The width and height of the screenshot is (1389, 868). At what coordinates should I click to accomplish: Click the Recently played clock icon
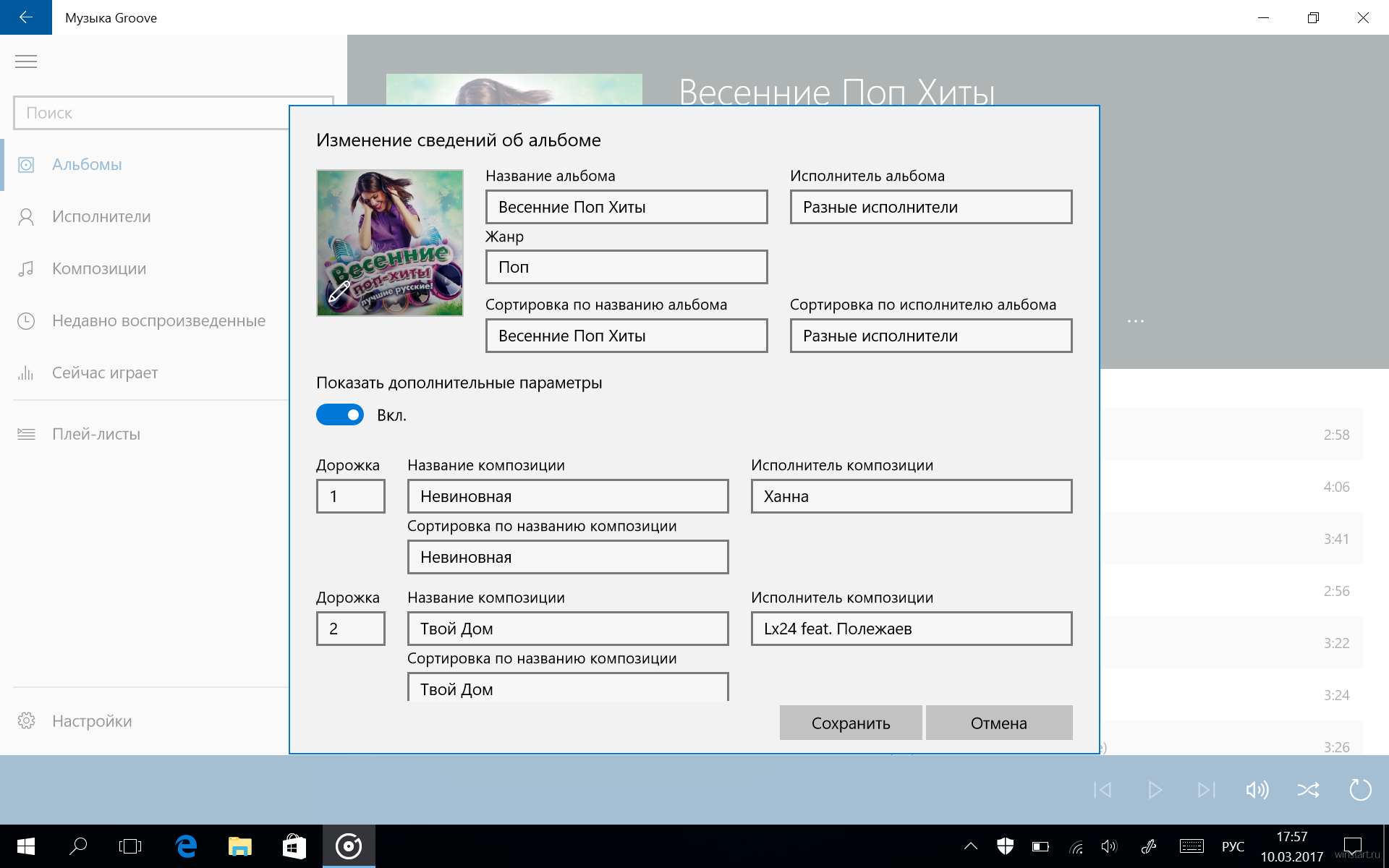coord(26,321)
